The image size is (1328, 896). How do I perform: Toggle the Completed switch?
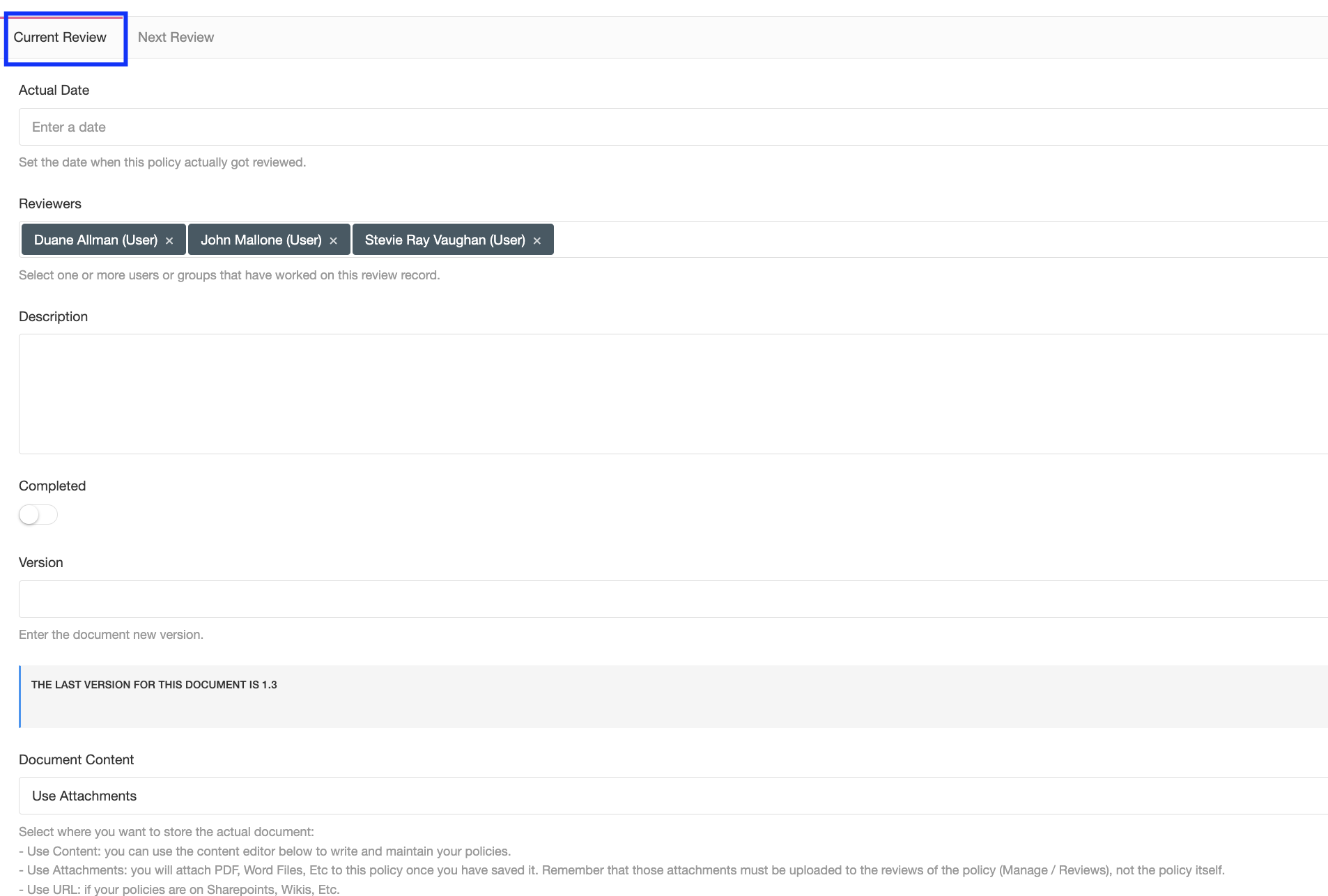pos(38,515)
